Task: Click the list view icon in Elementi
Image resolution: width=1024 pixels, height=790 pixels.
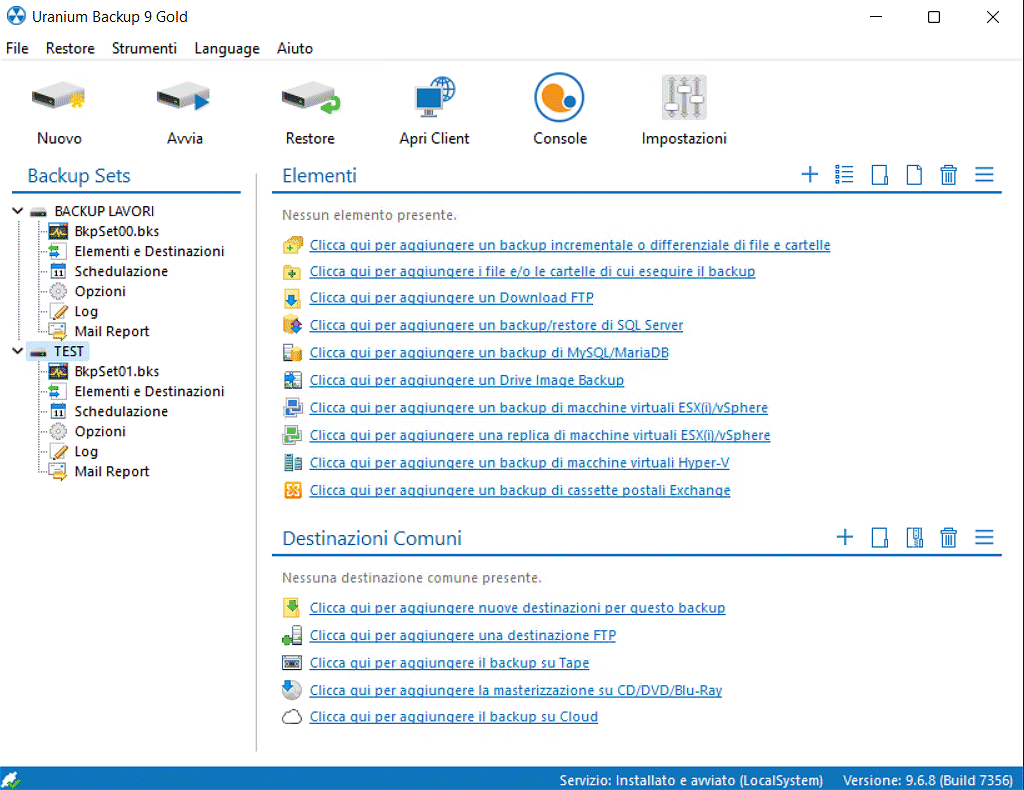Action: coord(844,174)
